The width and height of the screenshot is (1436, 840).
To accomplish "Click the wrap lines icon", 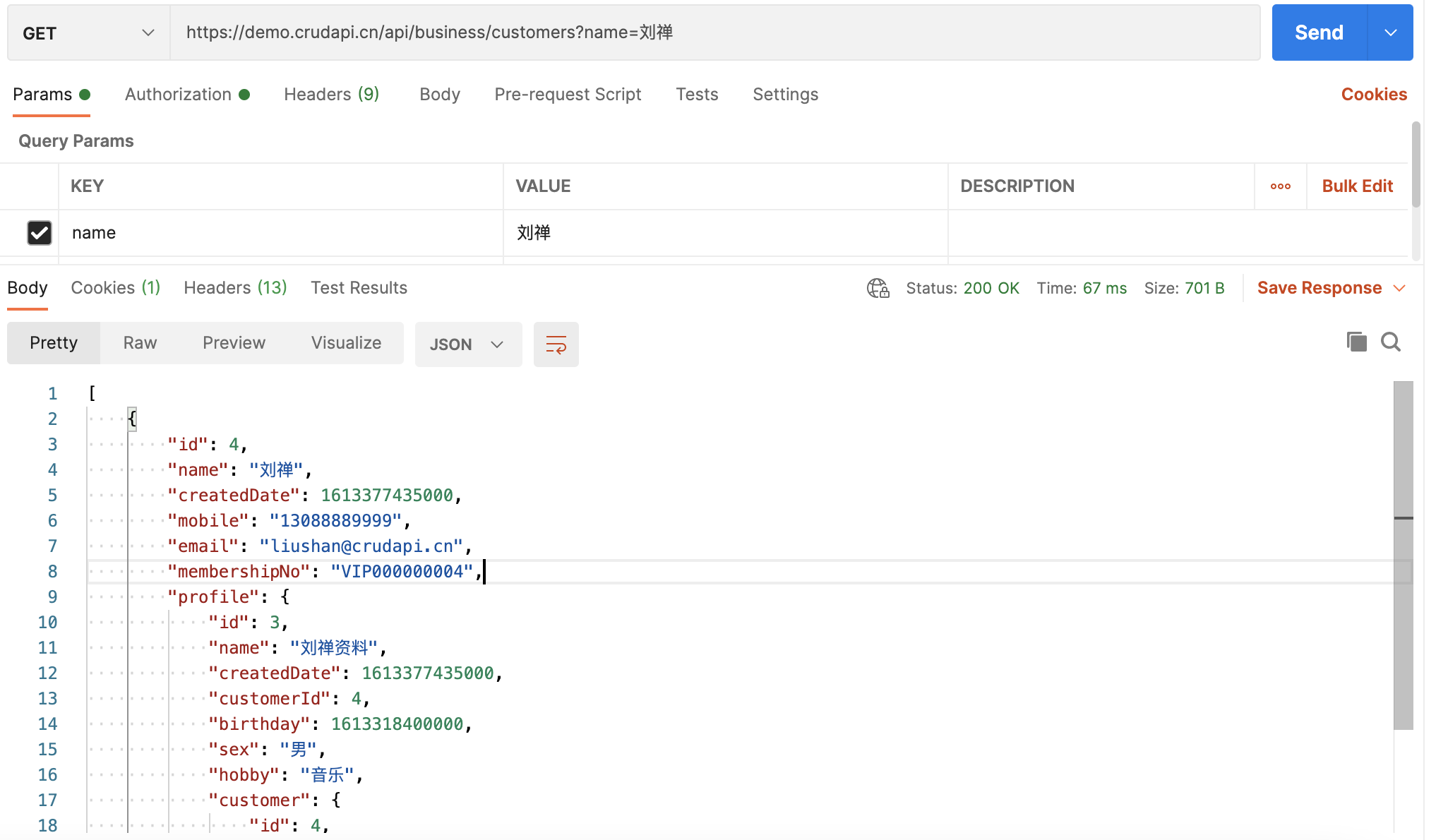I will (556, 344).
